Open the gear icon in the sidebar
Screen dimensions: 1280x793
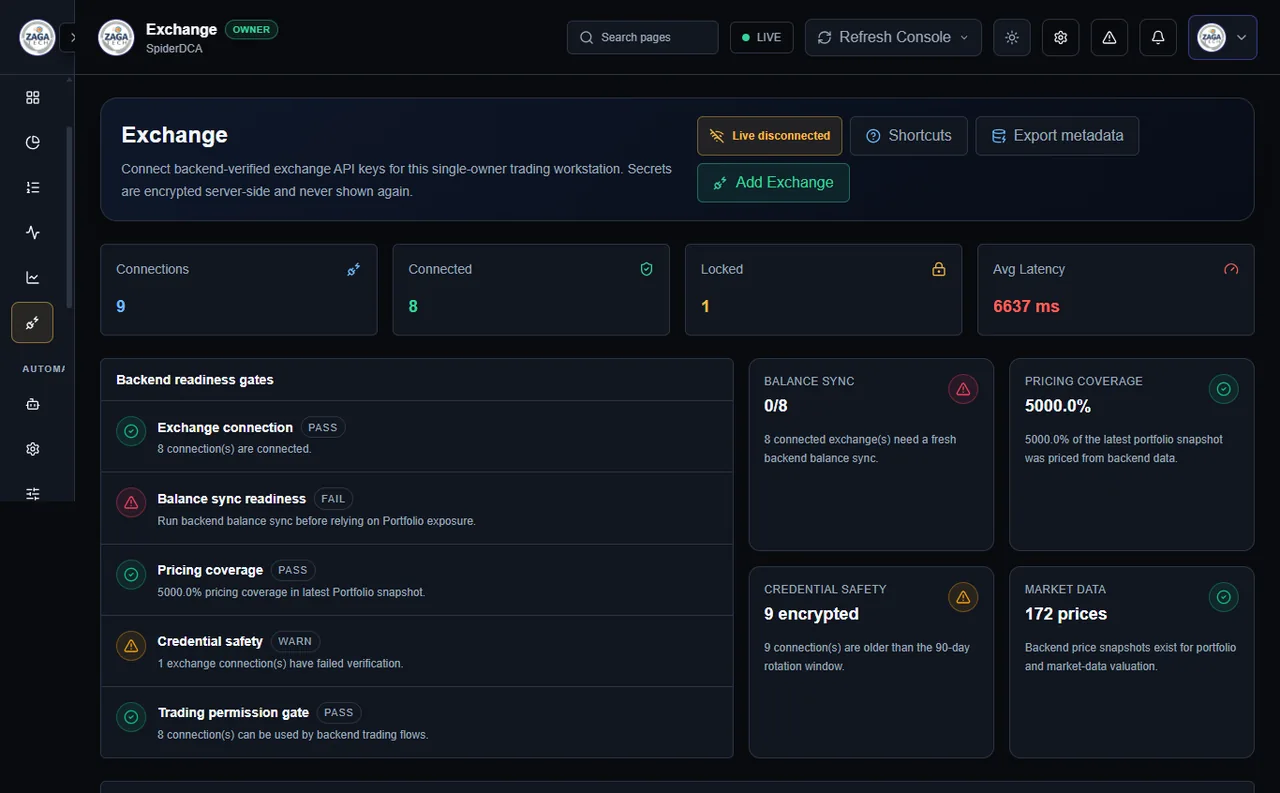coord(33,449)
